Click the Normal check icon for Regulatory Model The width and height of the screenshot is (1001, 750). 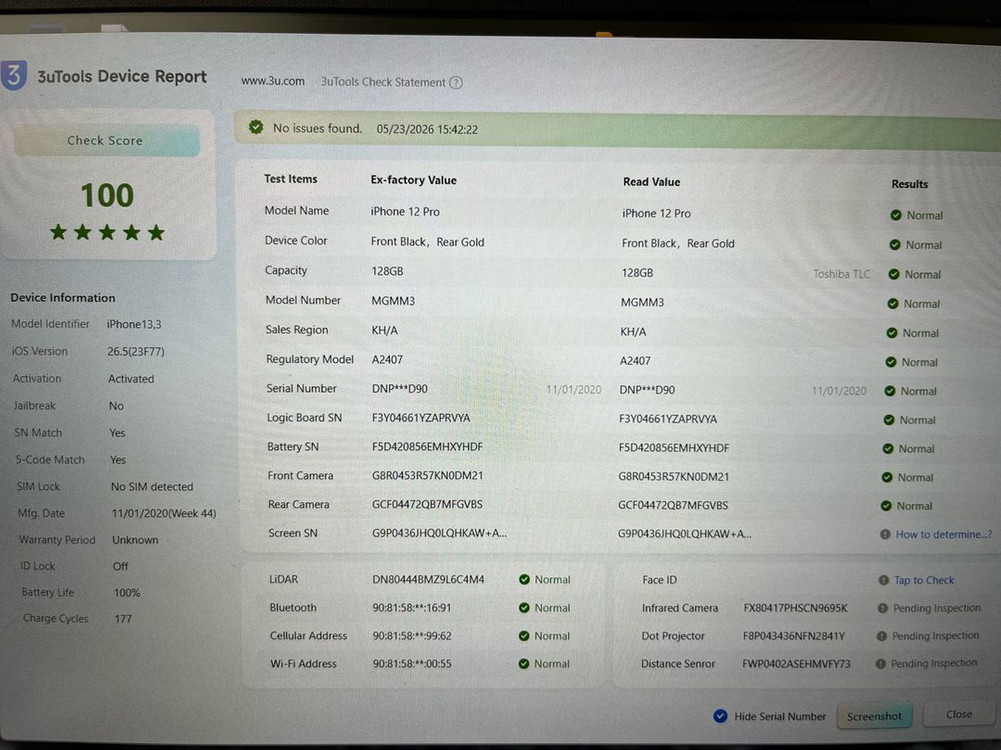coord(891,362)
